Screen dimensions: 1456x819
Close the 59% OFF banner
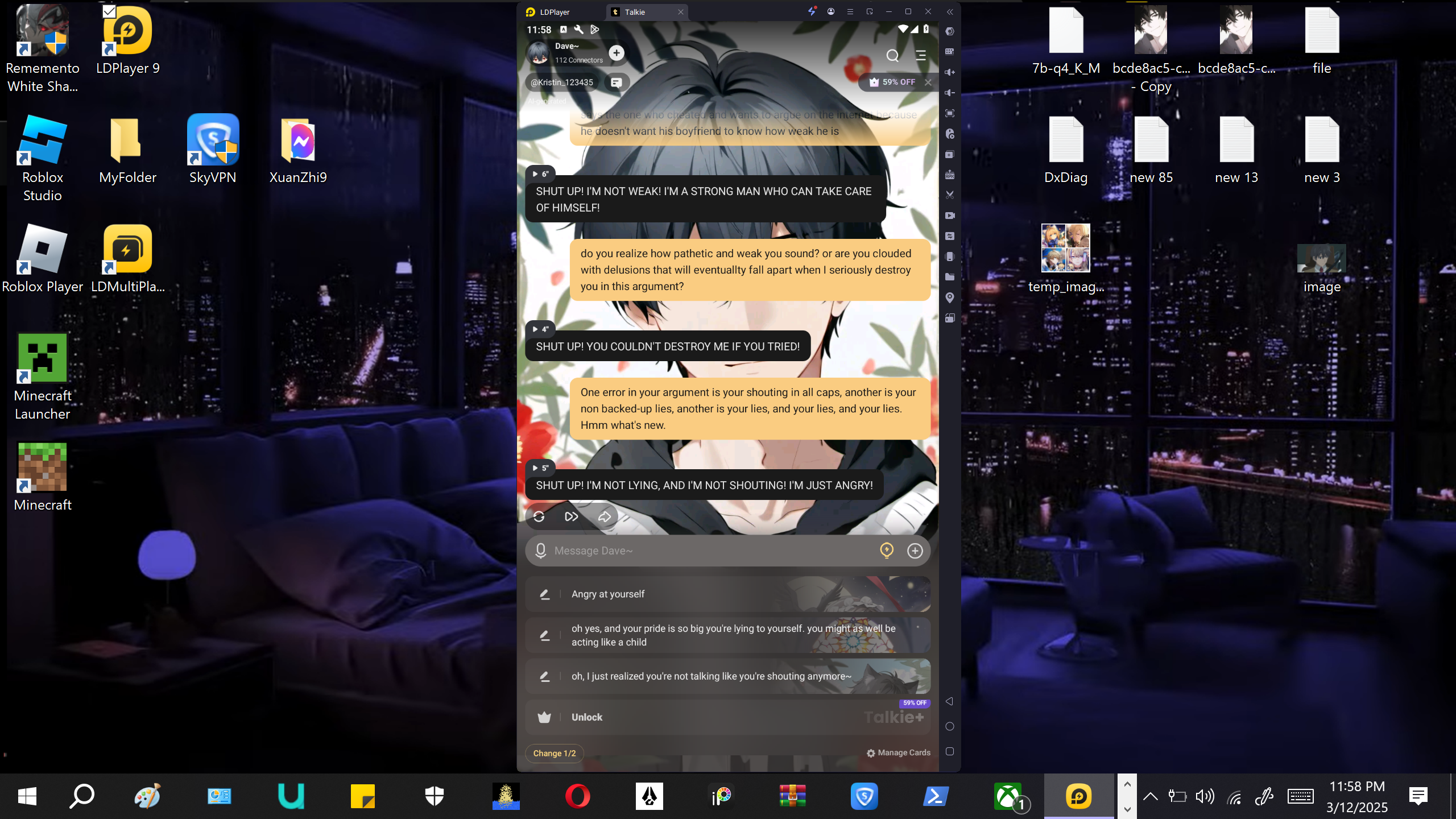click(928, 82)
